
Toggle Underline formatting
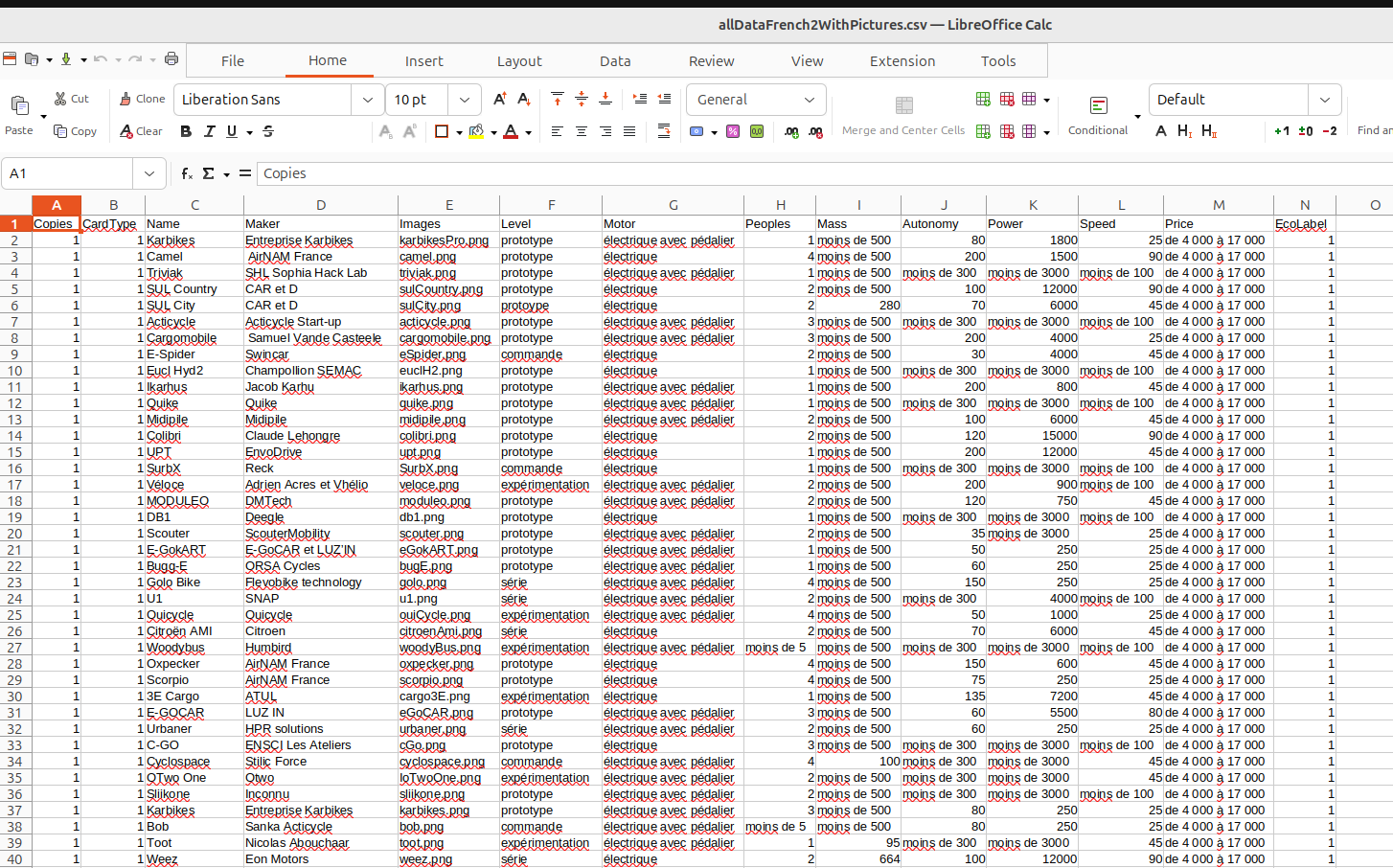coord(232,131)
